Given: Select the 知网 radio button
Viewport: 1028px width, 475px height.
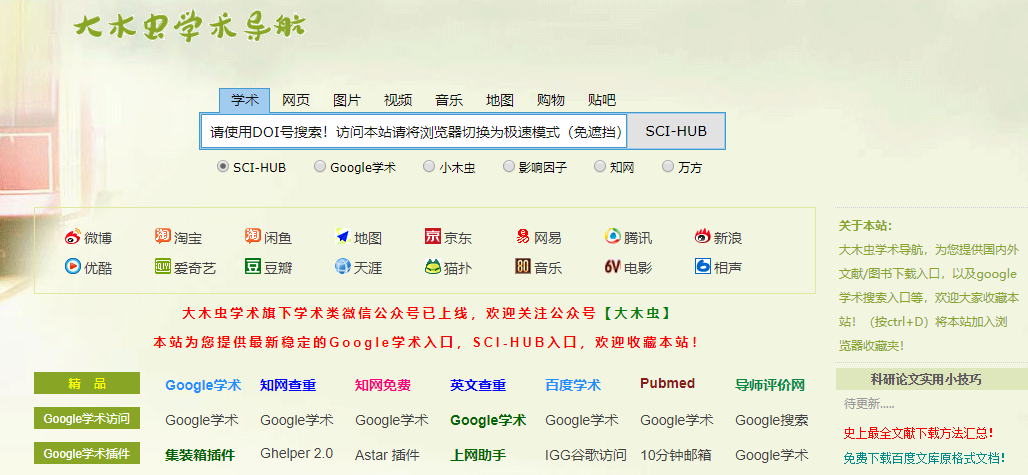Looking at the screenshot, I should [x=599, y=166].
